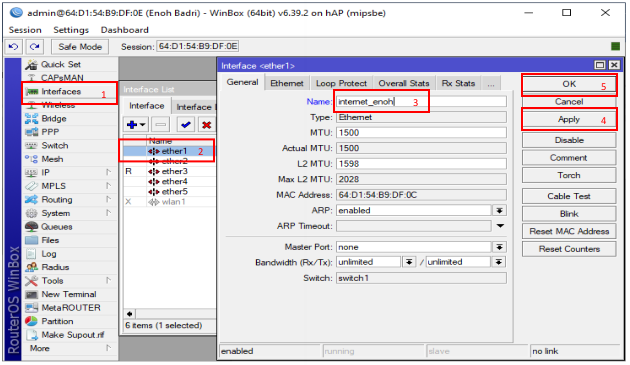Switch to the Loop Protect tab

(341, 83)
